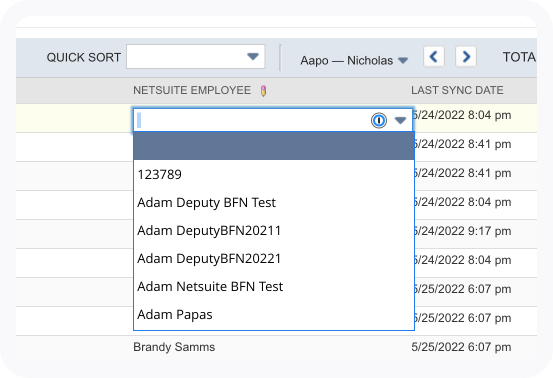Image resolution: width=553 pixels, height=378 pixels.
Task: Click the 9:17 pm sync date cell
Action: pos(462,231)
